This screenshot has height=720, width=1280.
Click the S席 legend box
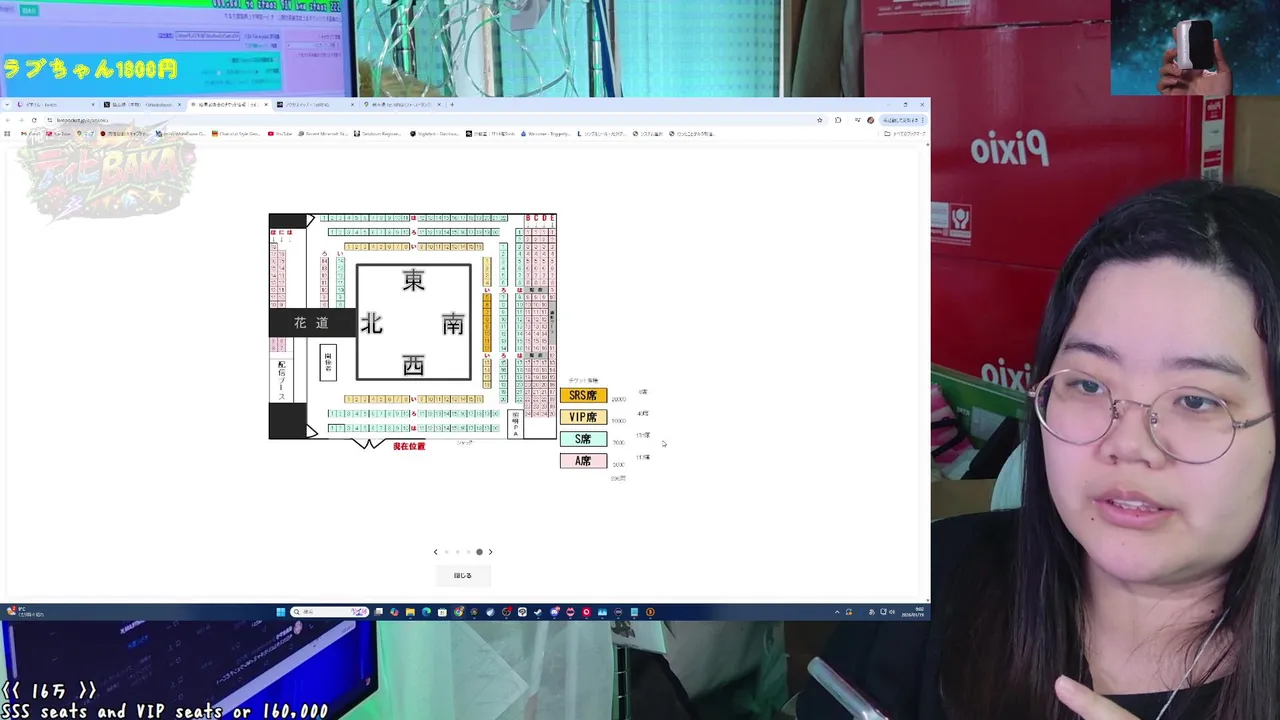click(x=583, y=439)
